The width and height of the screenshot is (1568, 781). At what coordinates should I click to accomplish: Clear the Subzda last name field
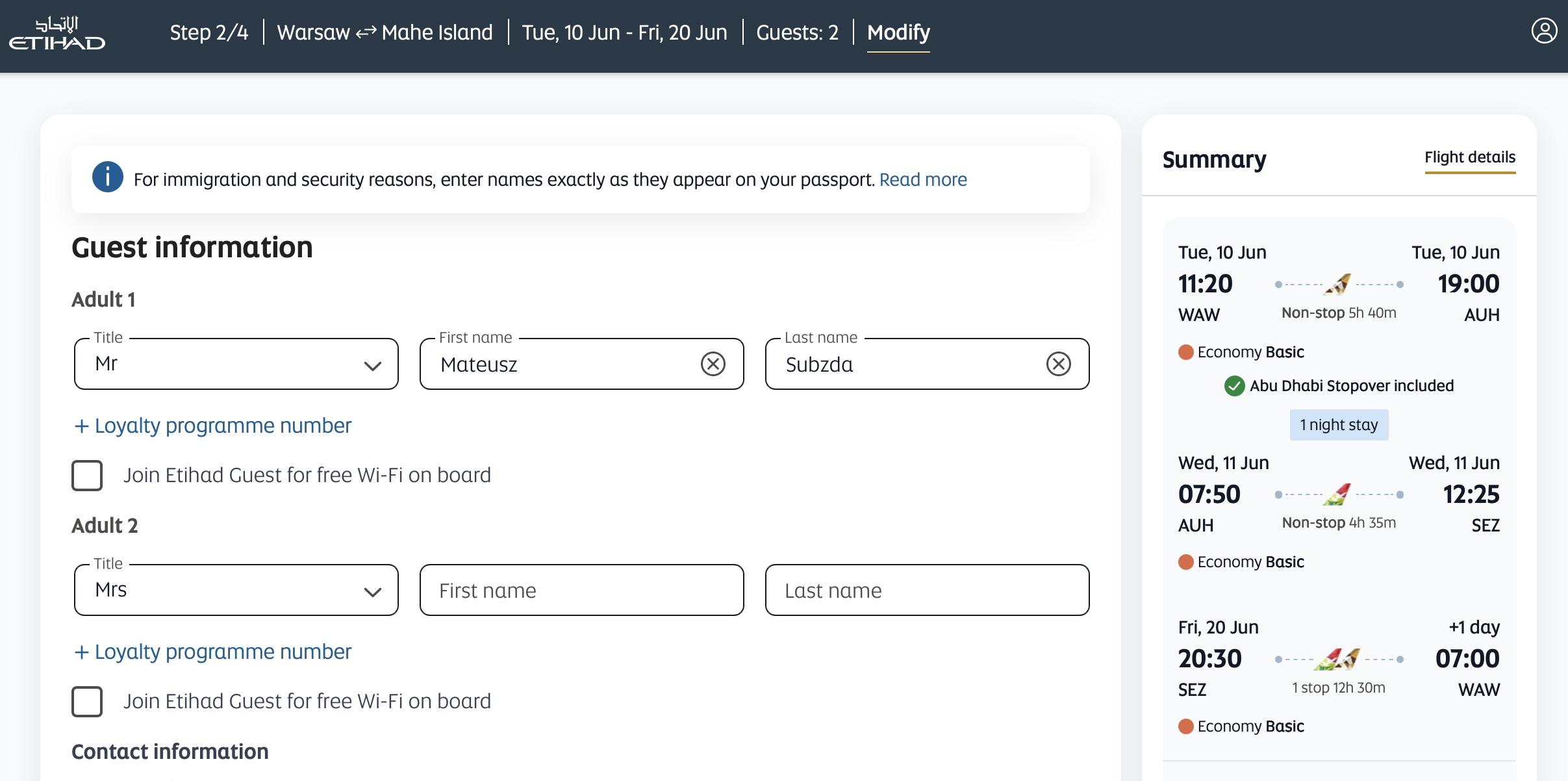[1058, 364]
